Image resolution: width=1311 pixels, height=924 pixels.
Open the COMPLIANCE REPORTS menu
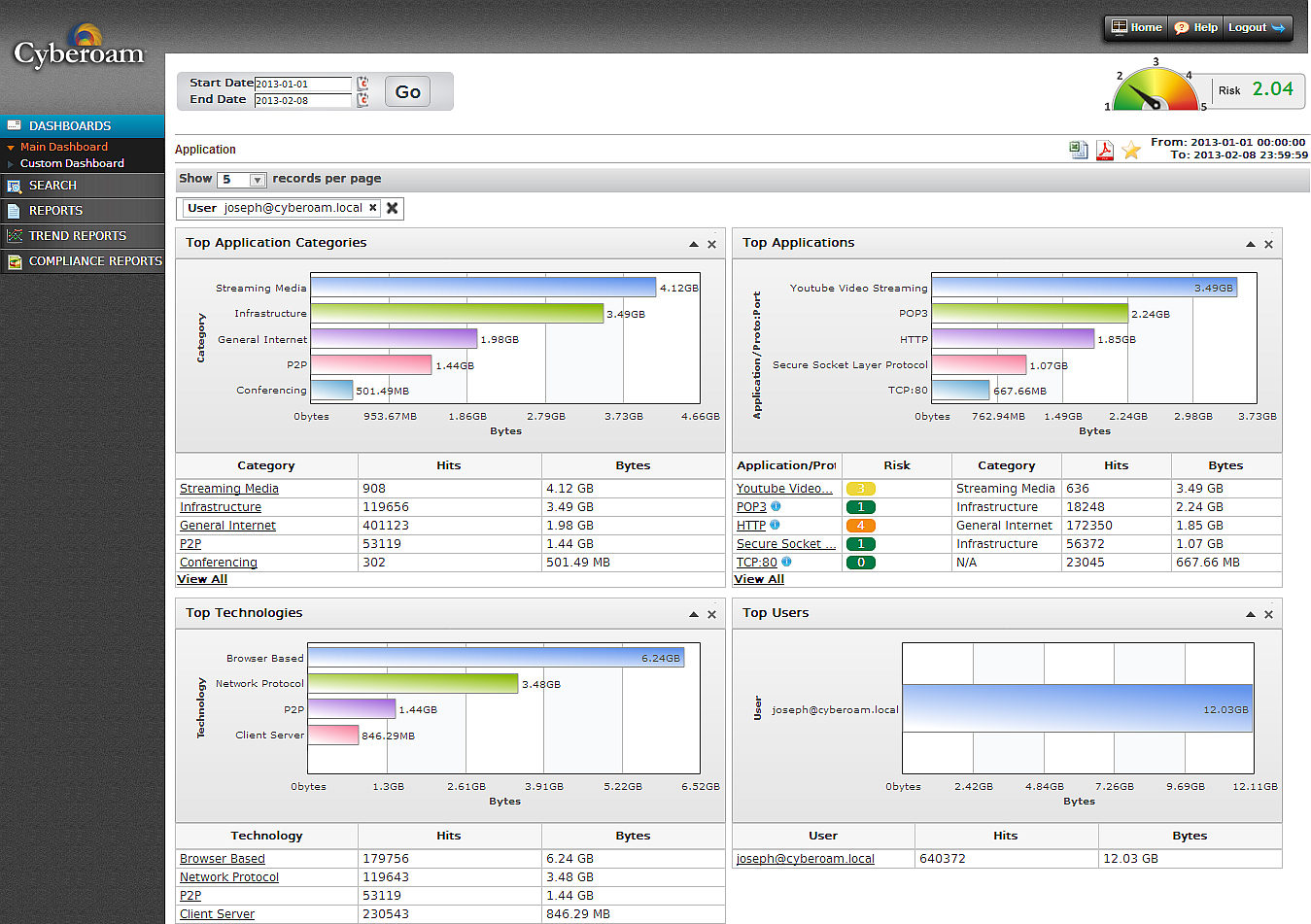(83, 261)
